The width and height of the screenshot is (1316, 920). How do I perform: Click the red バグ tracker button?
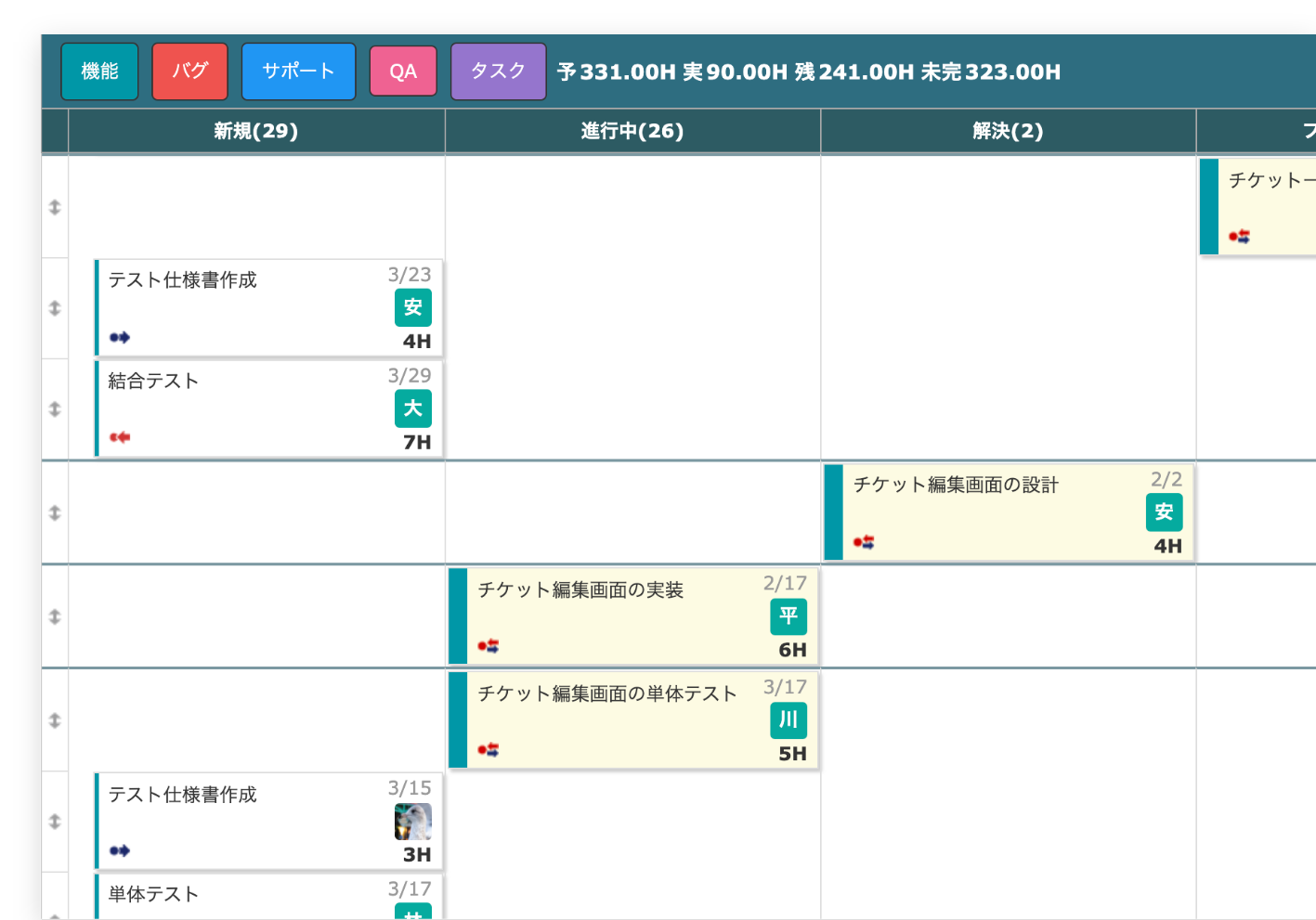click(189, 71)
